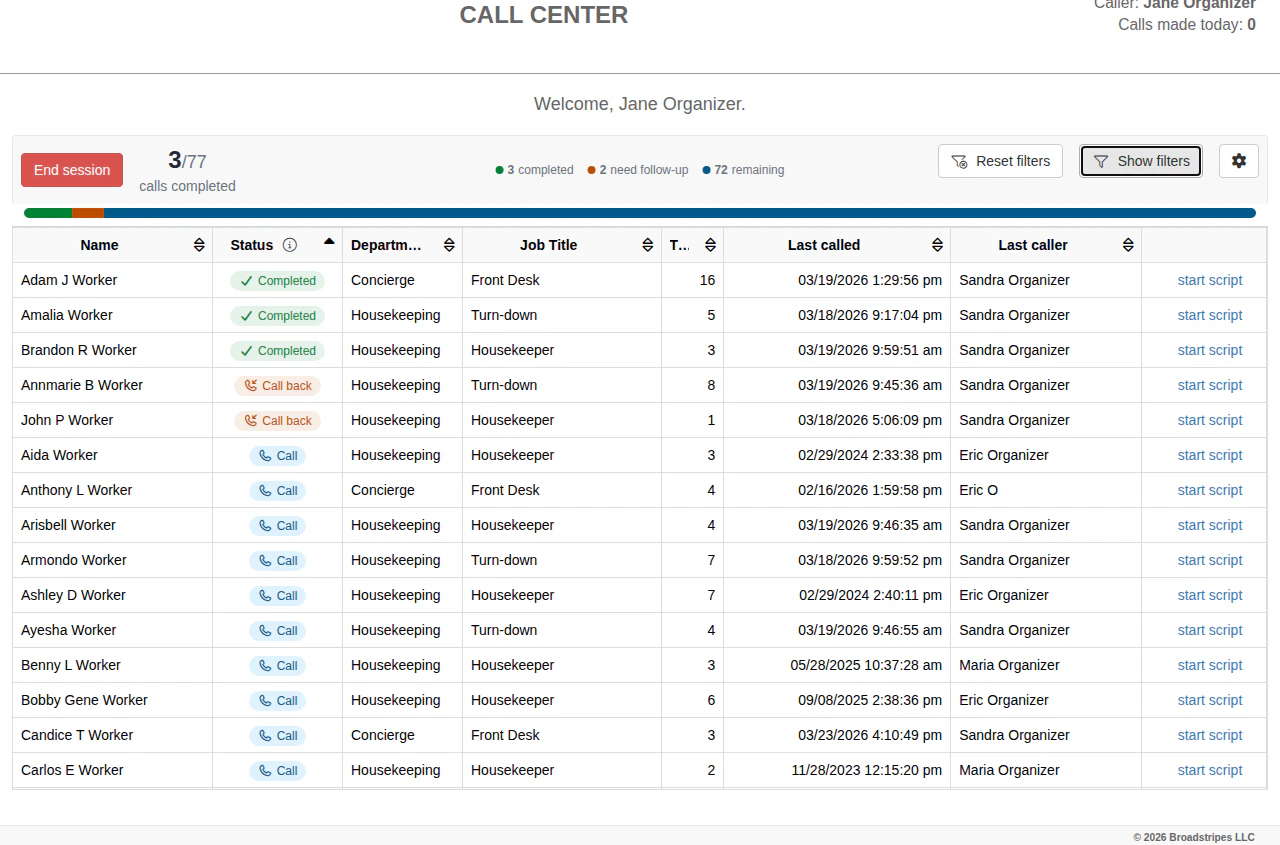Click the End session button
The image size is (1280, 845).
pos(71,169)
